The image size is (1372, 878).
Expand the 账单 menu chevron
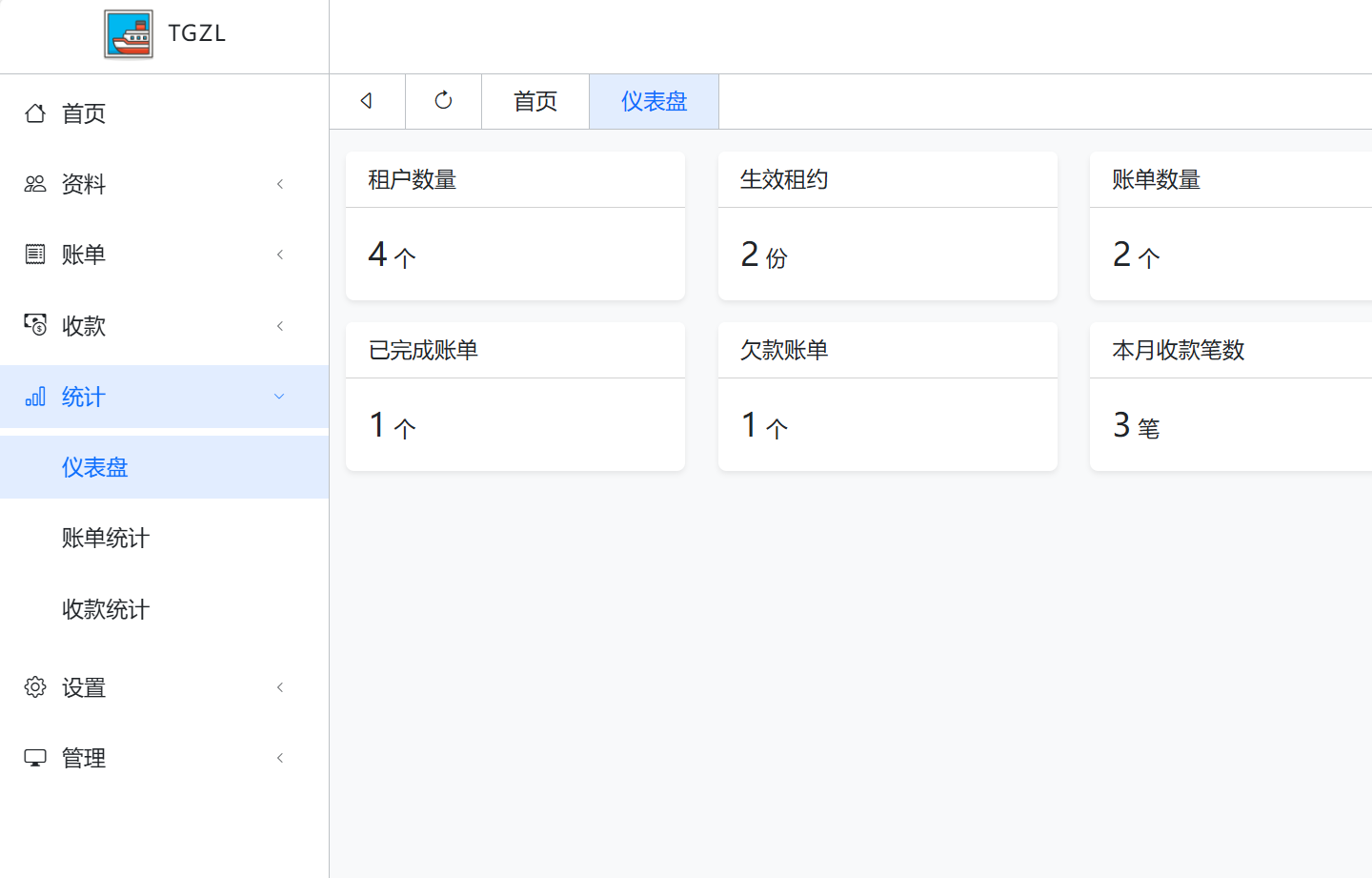pos(280,255)
